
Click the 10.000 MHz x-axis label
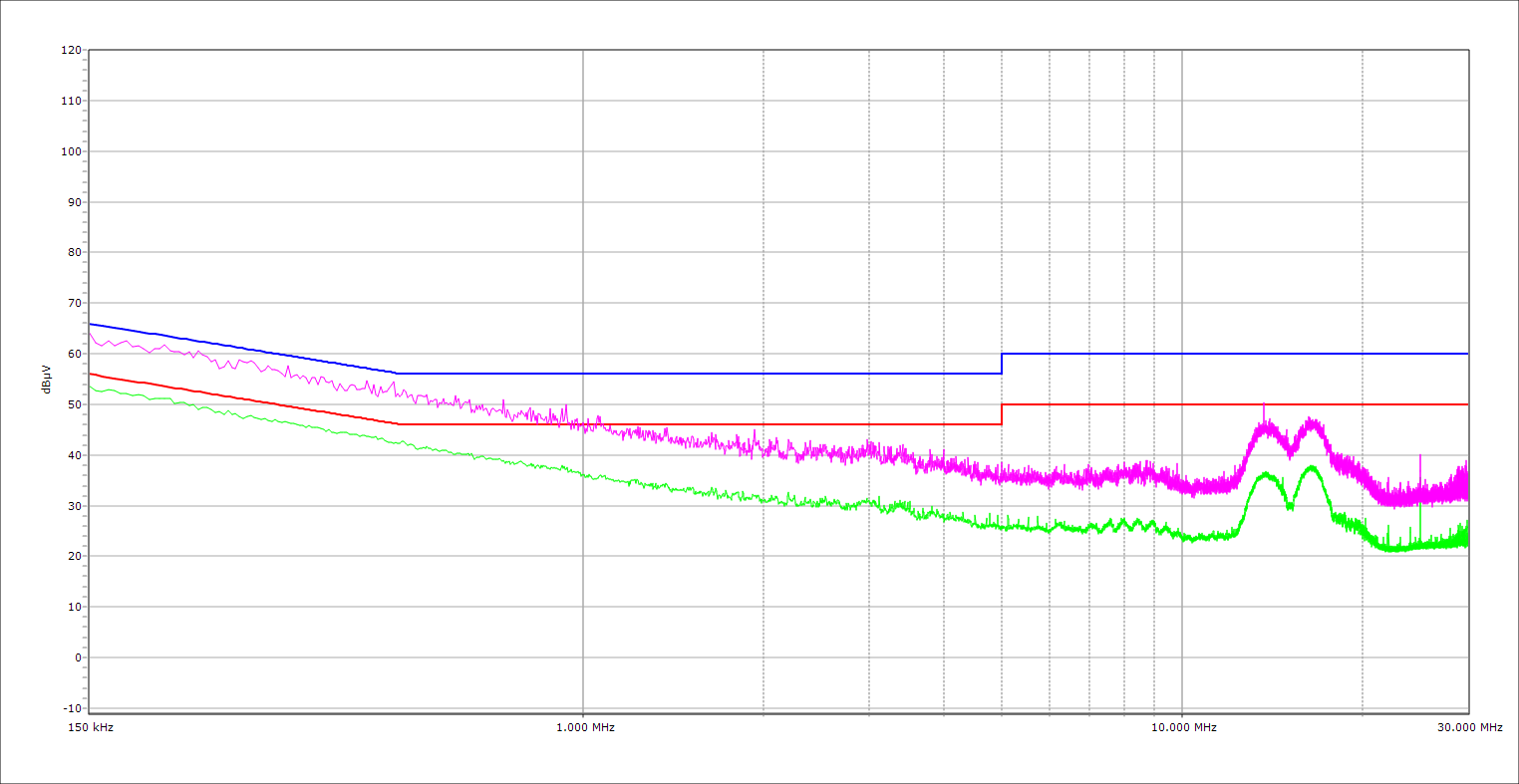pos(1184,727)
